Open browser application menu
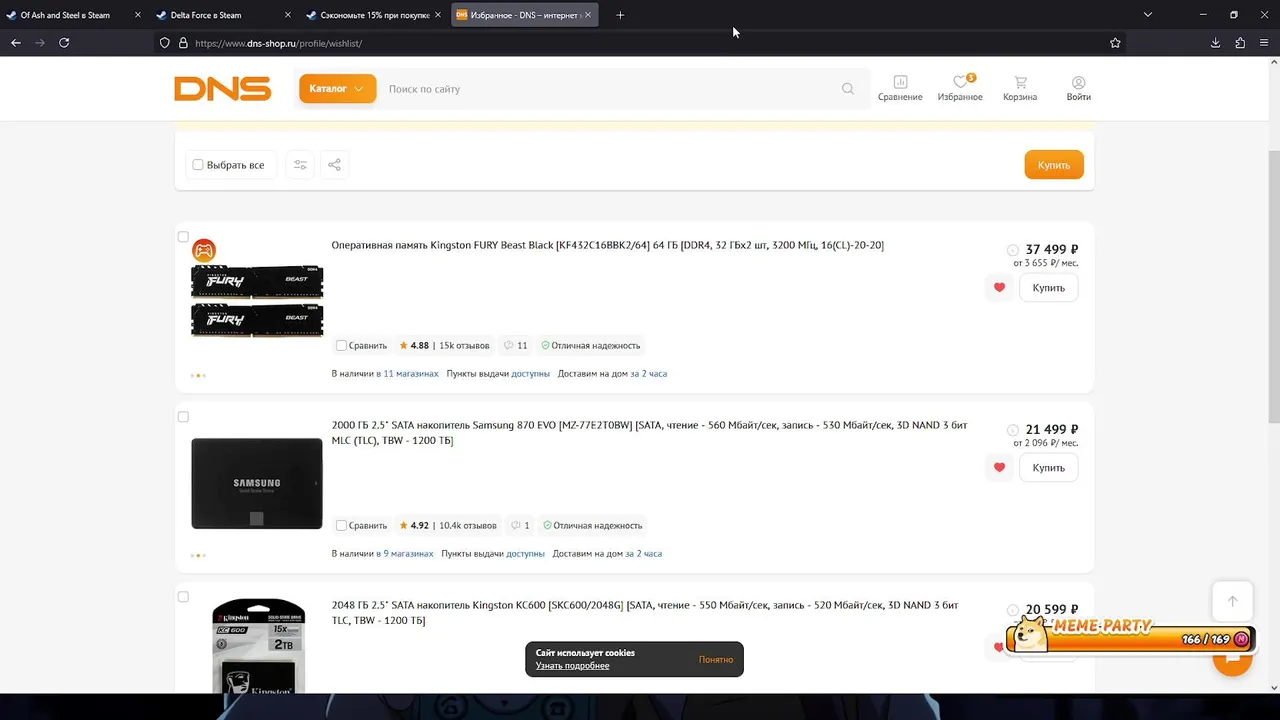This screenshot has height=720, width=1280. point(1265,43)
